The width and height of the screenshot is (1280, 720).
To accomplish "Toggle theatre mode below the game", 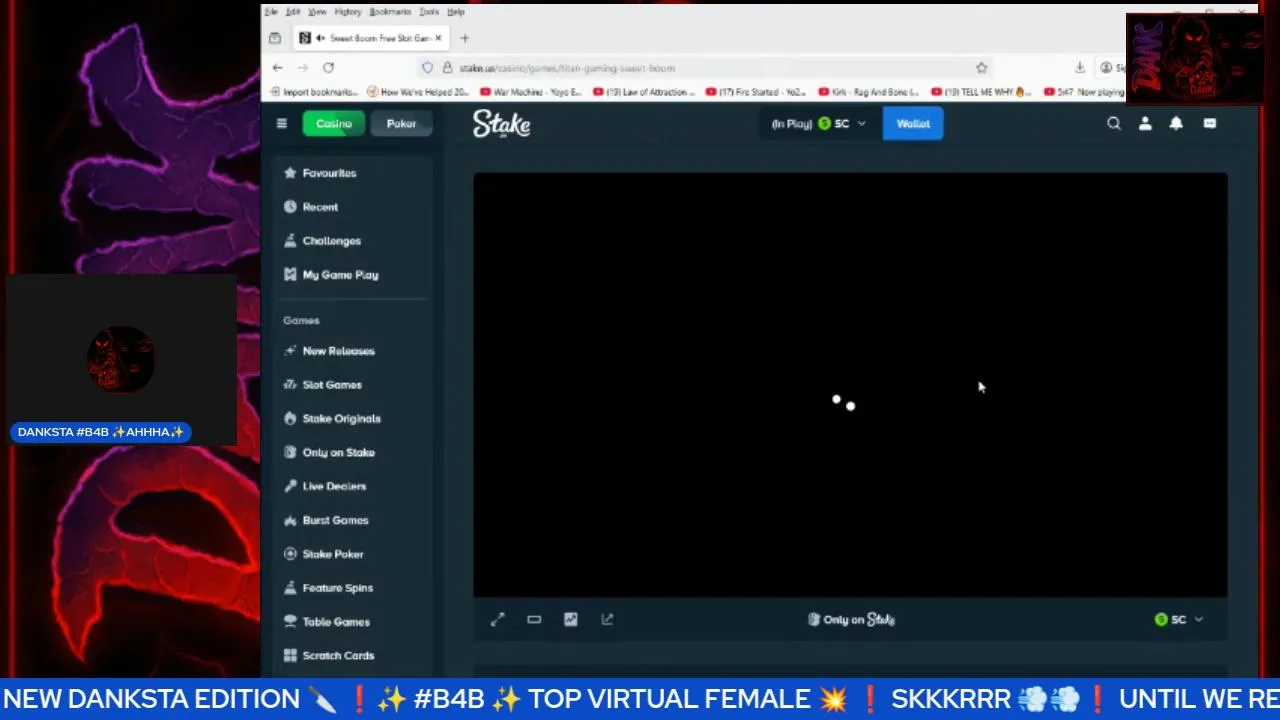I will (x=534, y=620).
